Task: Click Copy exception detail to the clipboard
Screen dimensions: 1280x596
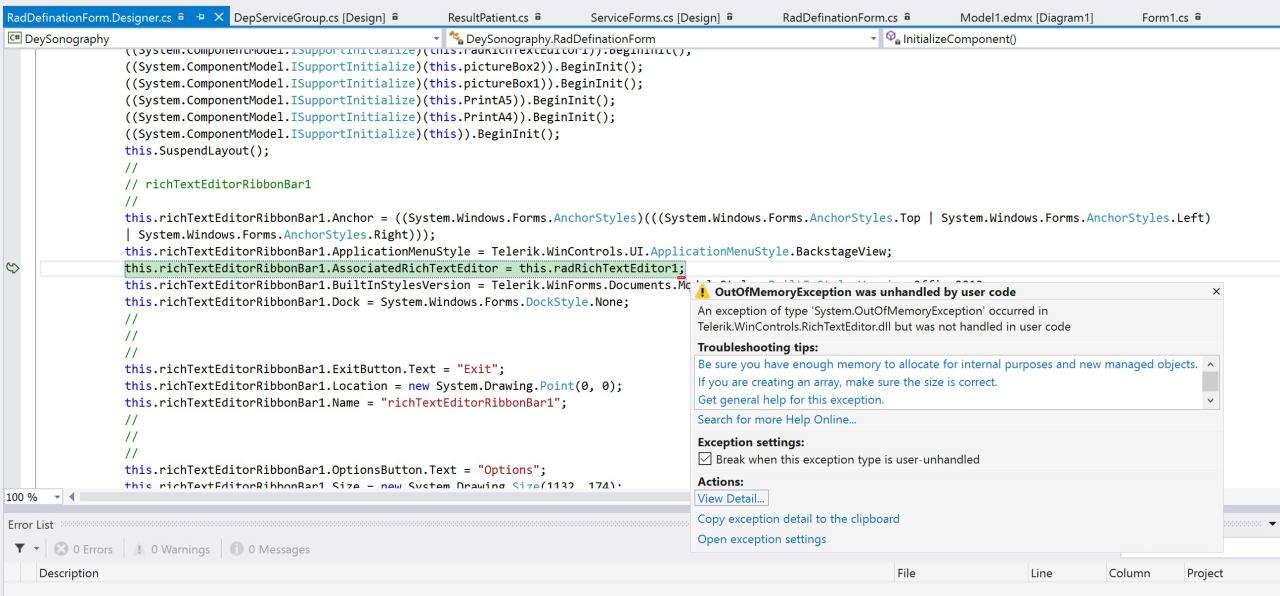Action: coord(798,519)
